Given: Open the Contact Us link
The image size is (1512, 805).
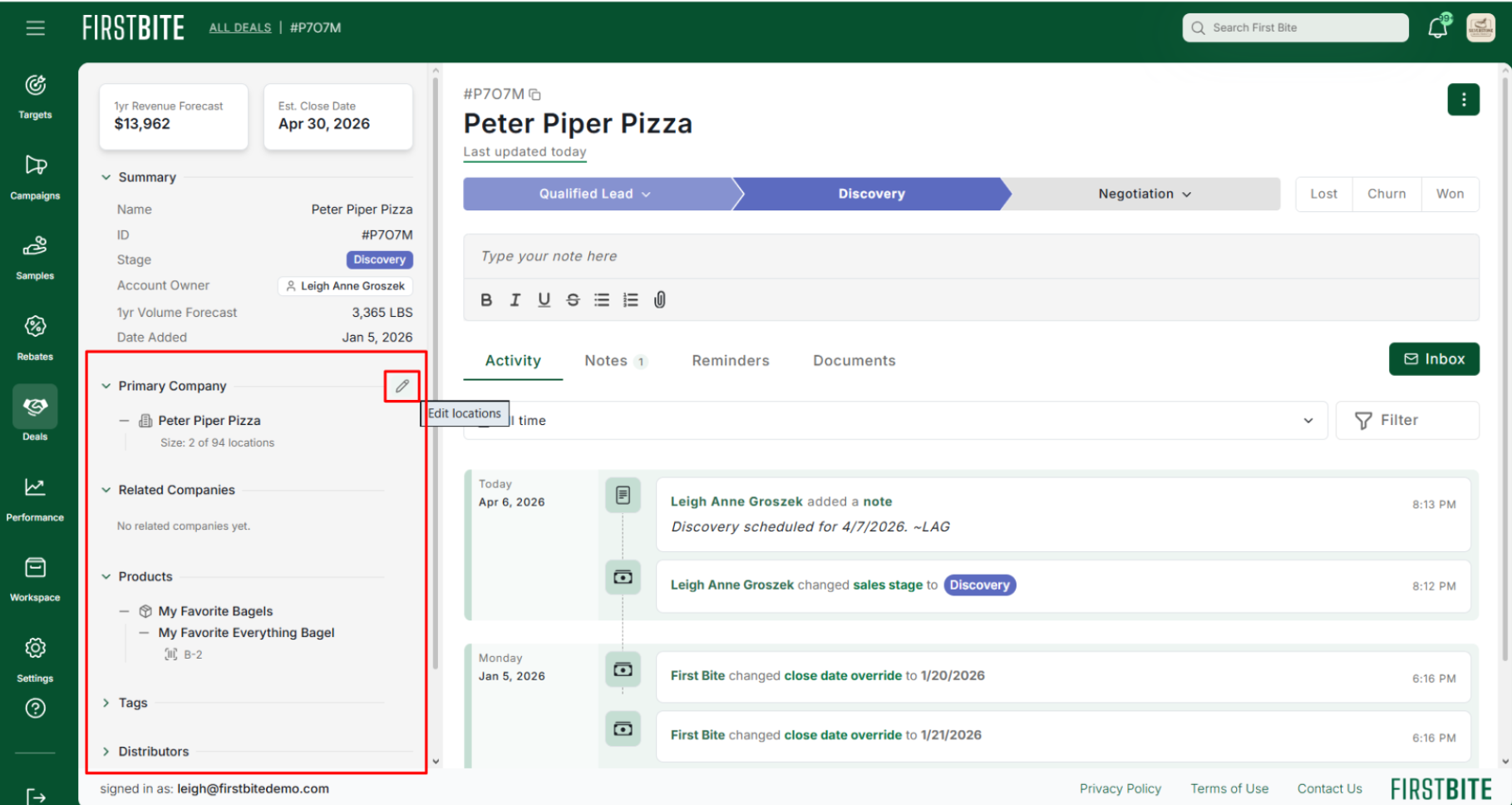Looking at the screenshot, I should click(x=1330, y=789).
